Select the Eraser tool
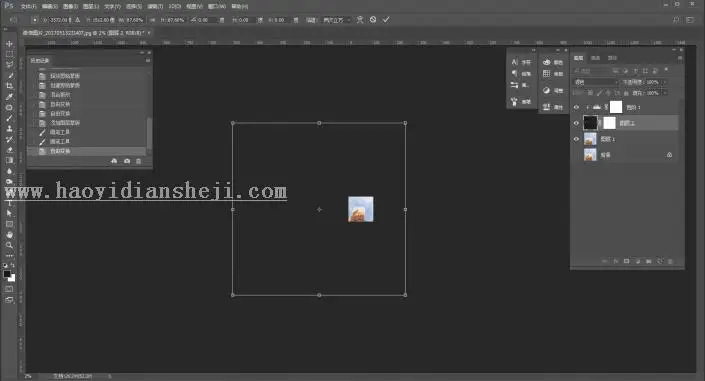This screenshot has height=381, width=705. point(9,150)
